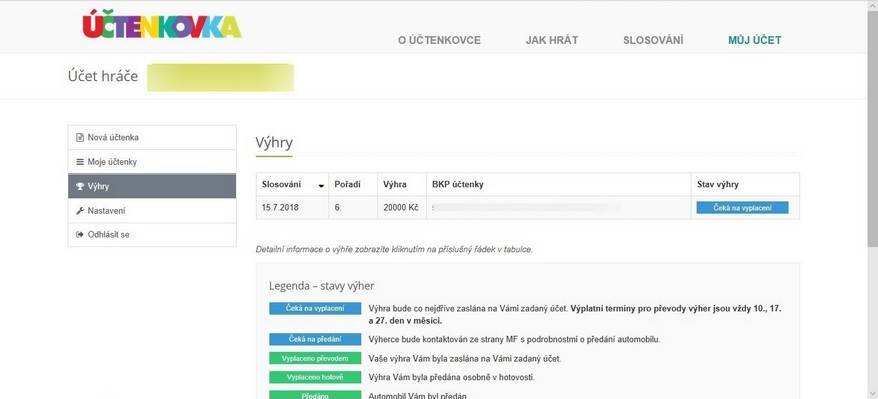
Task: Sort the table by the Slosování column arrow
Action: 321,186
